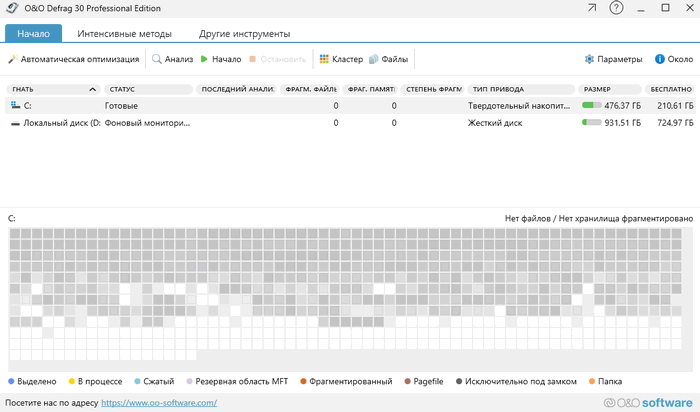Screen dimensions: 700x412
Task: Click the Автоматическая оптимизация wand icon
Action: click(13, 59)
